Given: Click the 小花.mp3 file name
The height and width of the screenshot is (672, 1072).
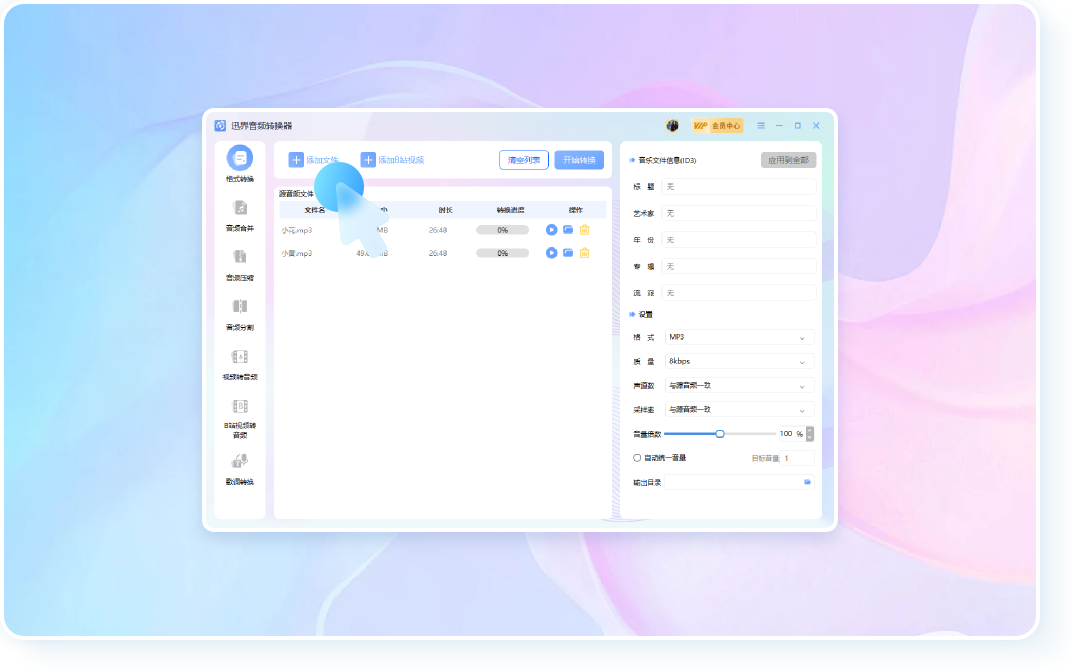Looking at the screenshot, I should pos(297,230).
